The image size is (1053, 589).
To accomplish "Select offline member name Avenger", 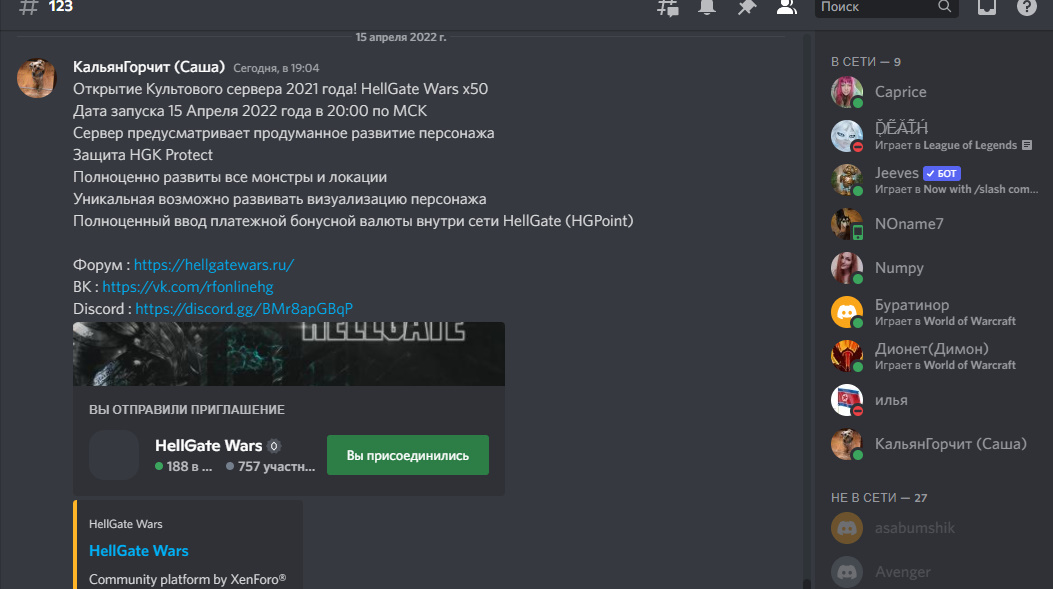I will coord(903,572).
